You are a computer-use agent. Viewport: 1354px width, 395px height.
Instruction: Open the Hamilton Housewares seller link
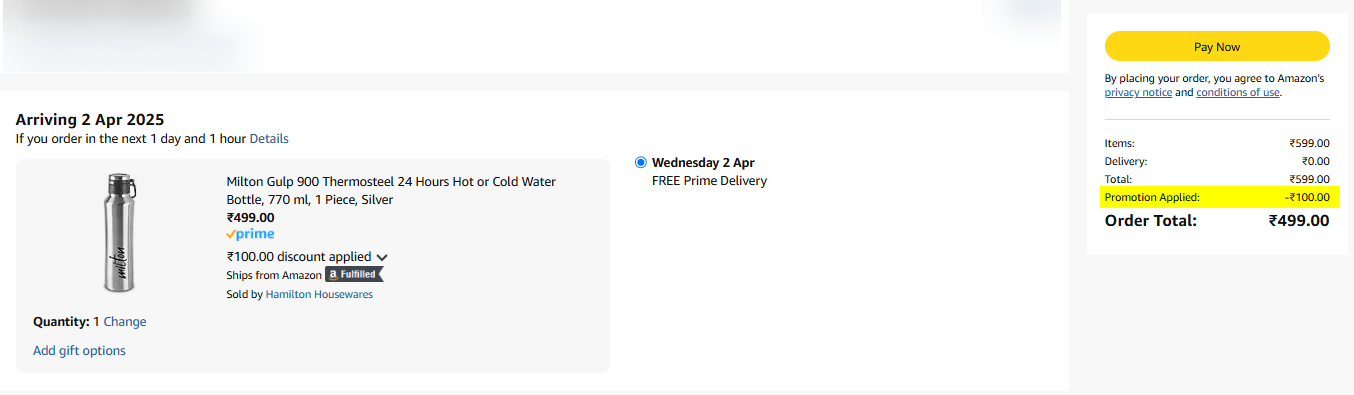point(319,295)
